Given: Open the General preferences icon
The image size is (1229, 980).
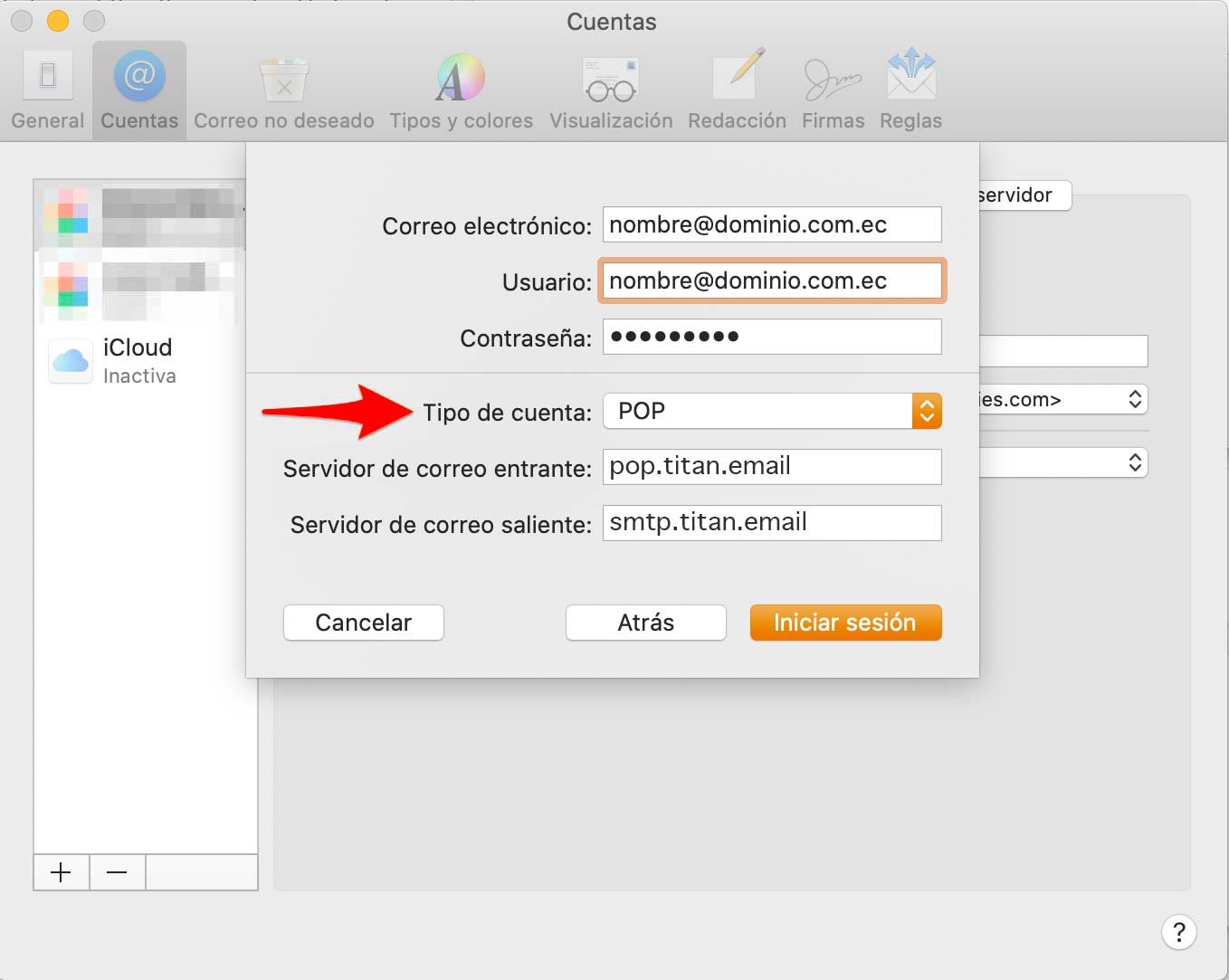Looking at the screenshot, I should (x=46, y=90).
